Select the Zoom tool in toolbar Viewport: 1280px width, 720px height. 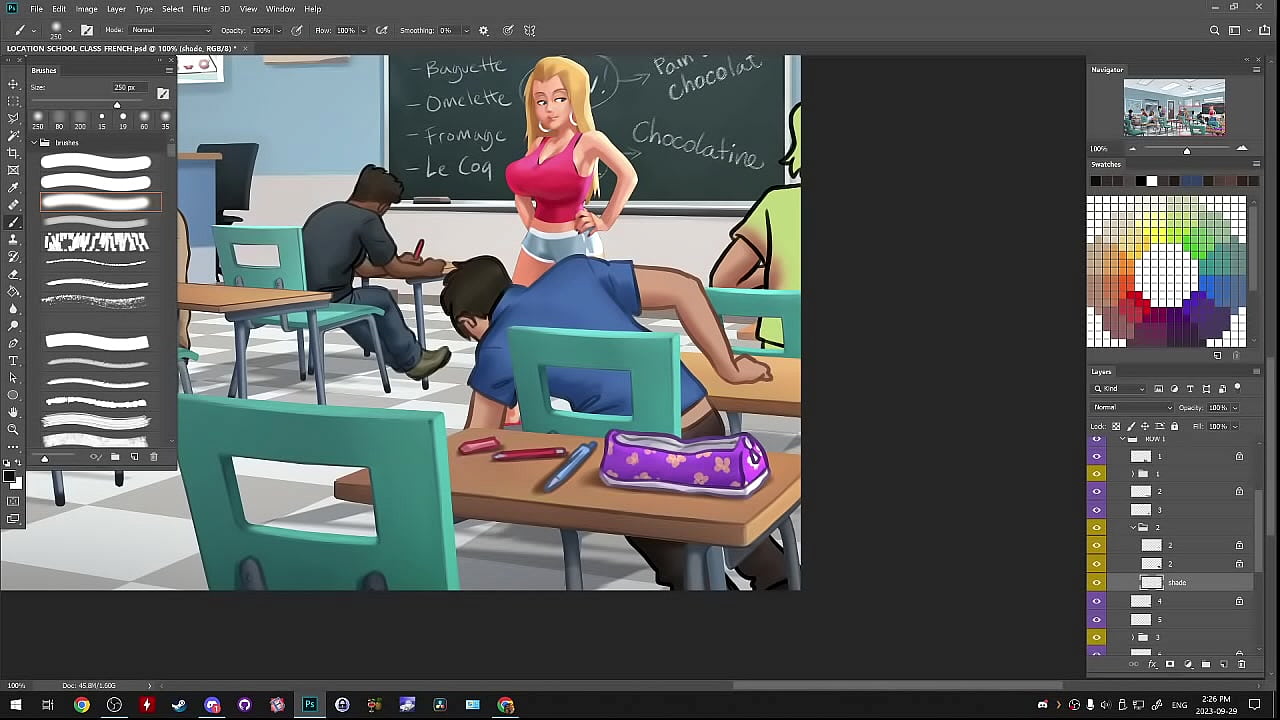[13, 430]
